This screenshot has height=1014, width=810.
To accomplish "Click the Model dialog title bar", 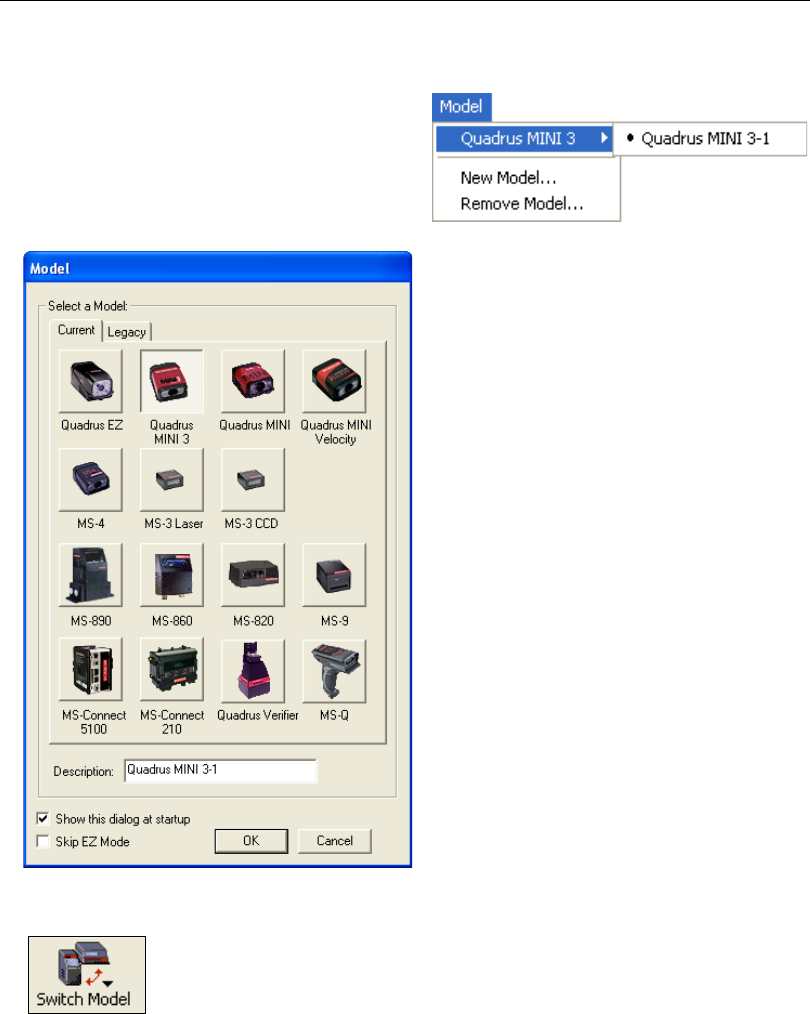I will [218, 268].
